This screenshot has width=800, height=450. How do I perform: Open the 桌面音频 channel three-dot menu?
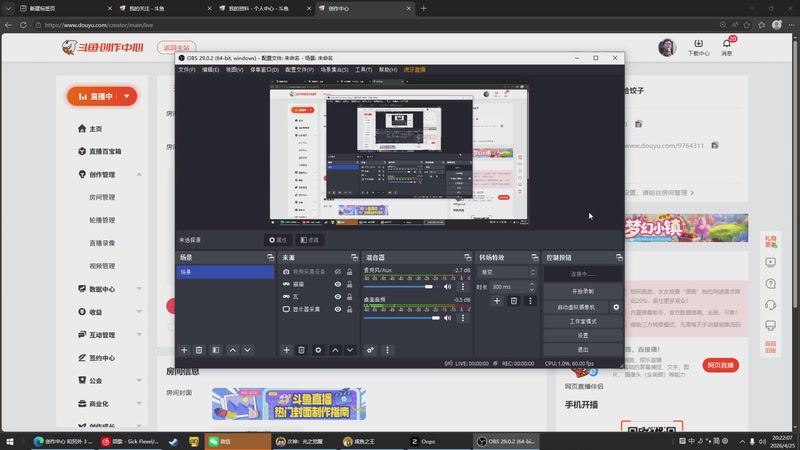coord(463,318)
